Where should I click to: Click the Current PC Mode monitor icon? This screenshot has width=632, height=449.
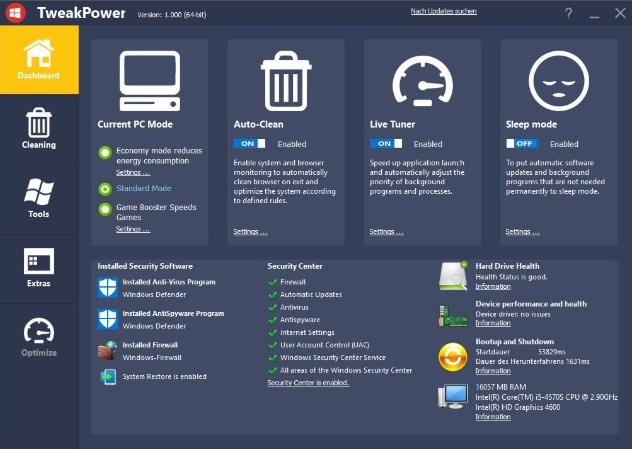tap(150, 81)
